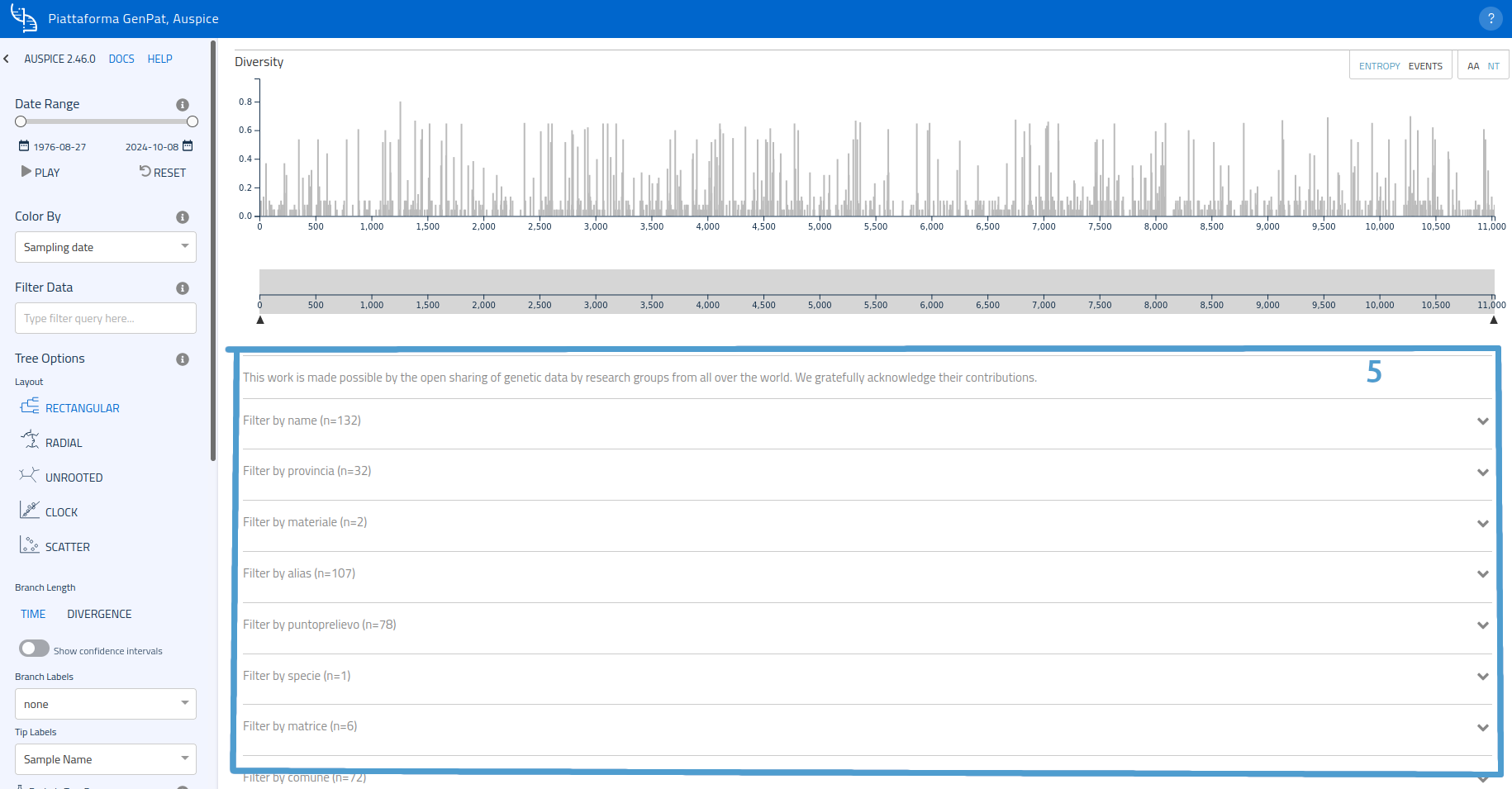Open the DOCS tab
Screen dimensions: 1512x789
tap(121, 59)
